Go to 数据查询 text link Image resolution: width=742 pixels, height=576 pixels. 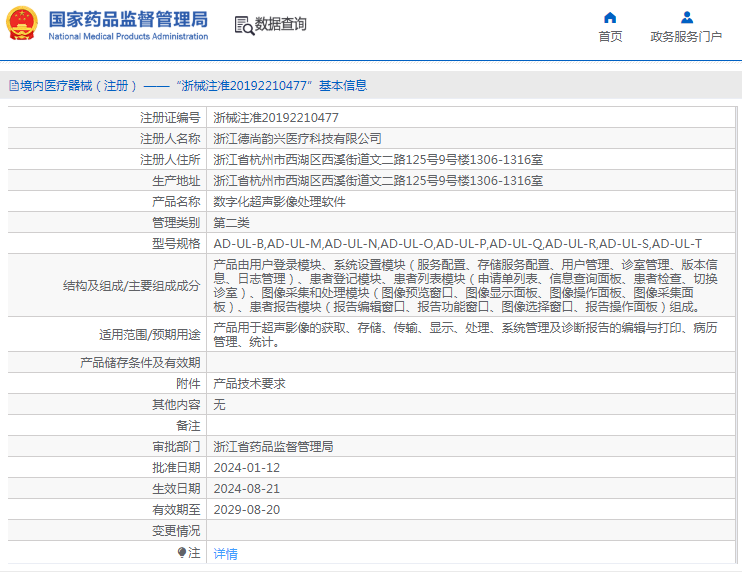tap(281, 24)
